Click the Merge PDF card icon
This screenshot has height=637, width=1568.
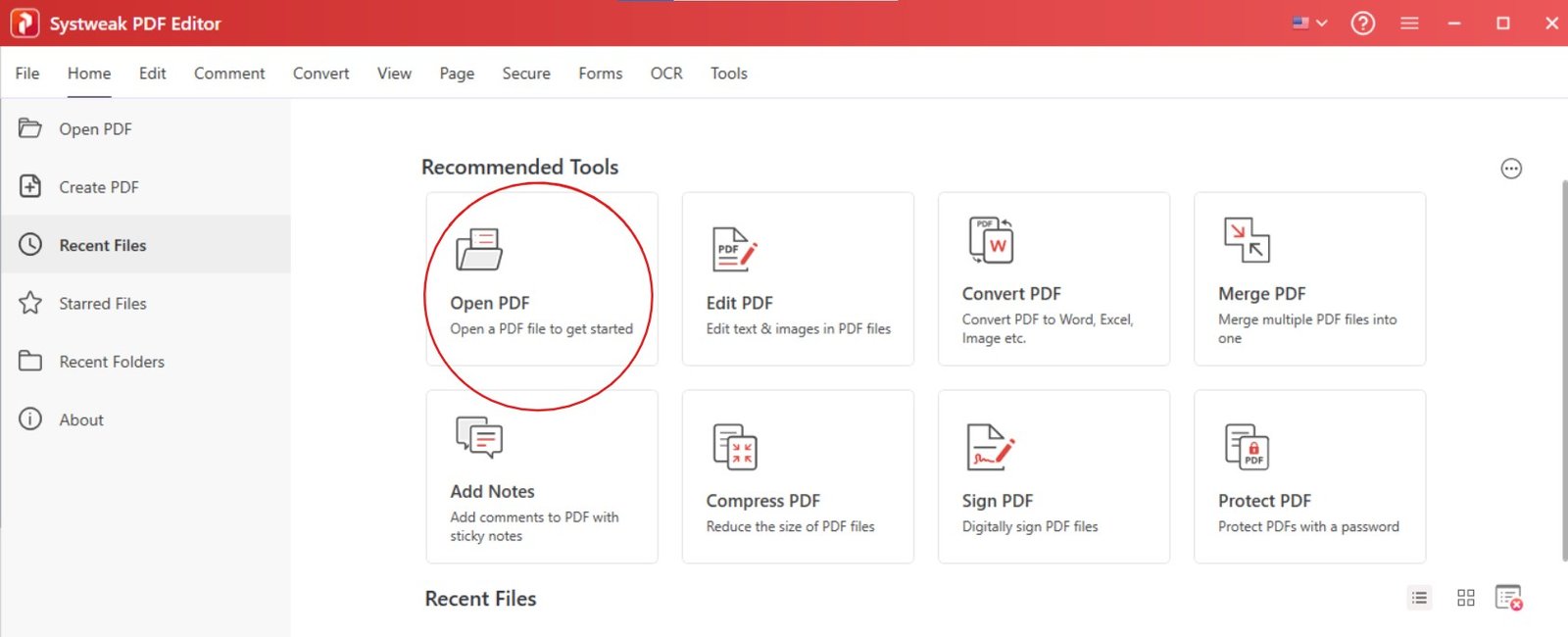(x=1247, y=240)
